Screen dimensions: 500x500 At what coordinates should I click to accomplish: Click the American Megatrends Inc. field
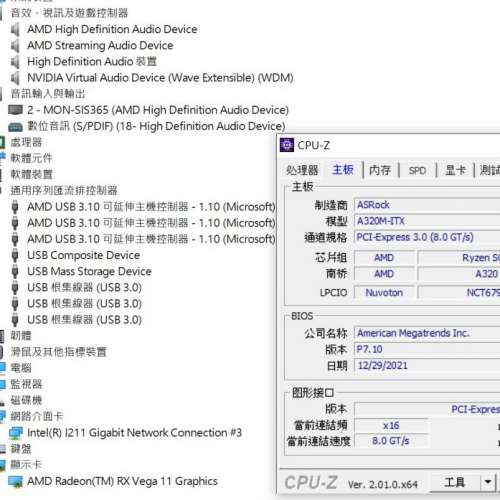(427, 333)
